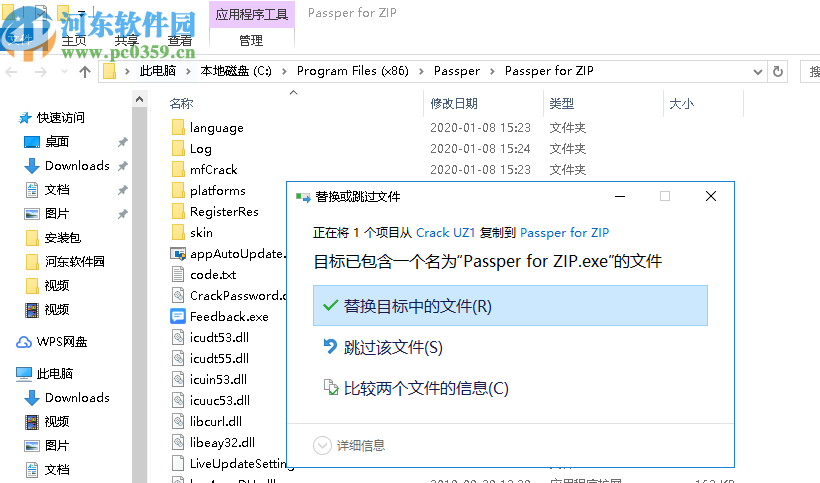Select the Log folder icon
Screen dimensions: 820x483
tap(178, 148)
